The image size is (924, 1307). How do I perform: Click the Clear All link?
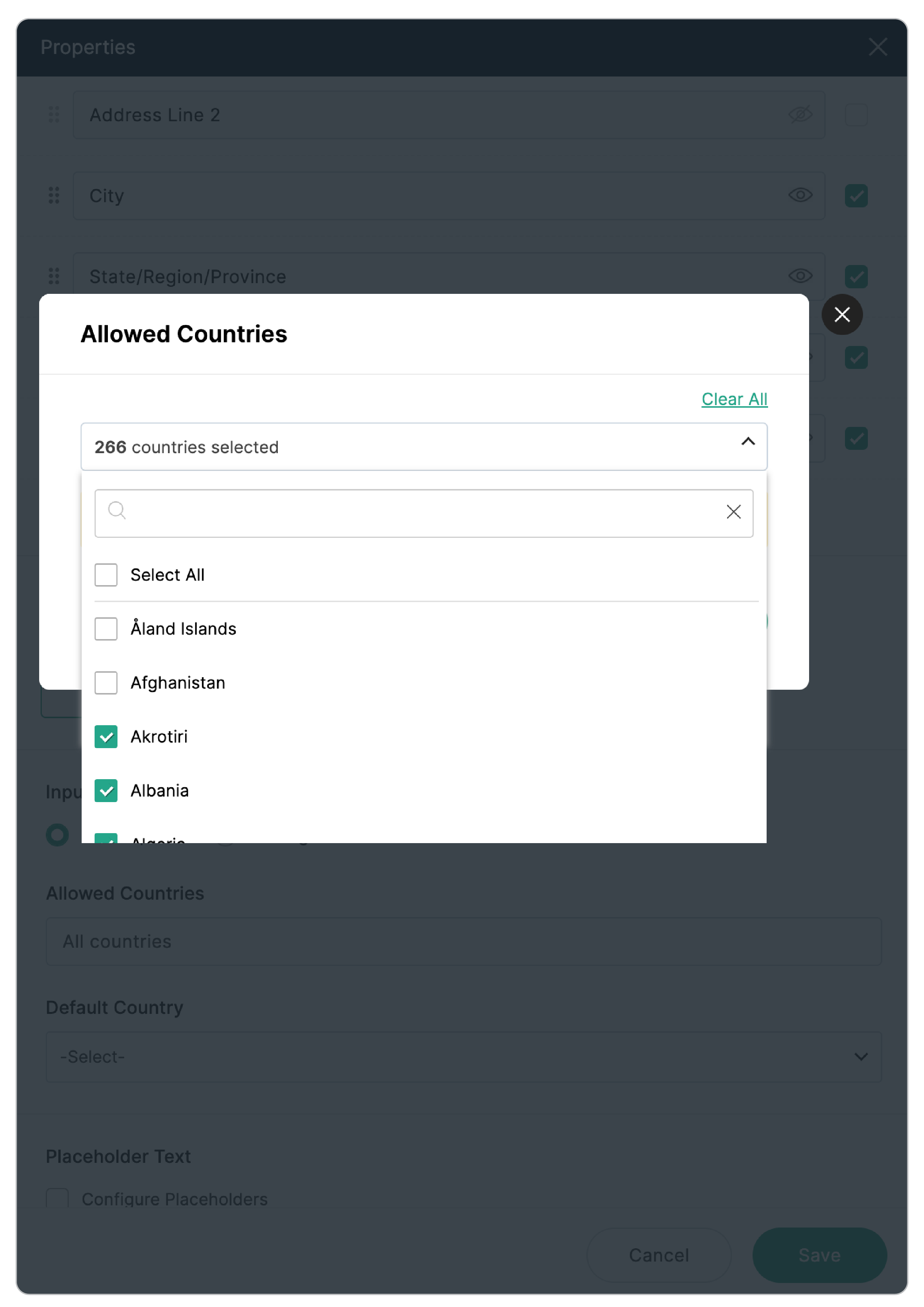tap(734, 399)
